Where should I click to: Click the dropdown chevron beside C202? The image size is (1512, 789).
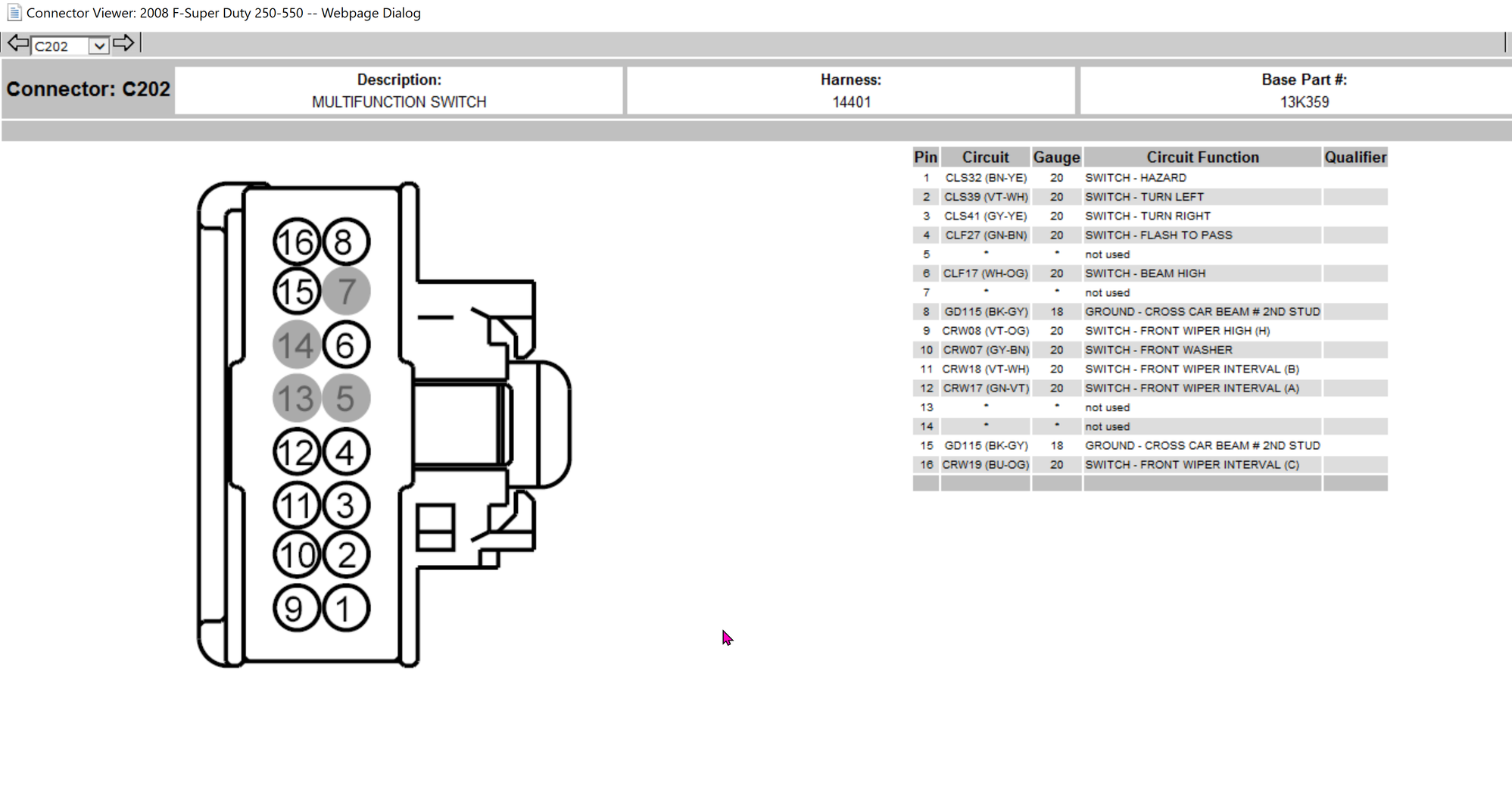(x=99, y=45)
